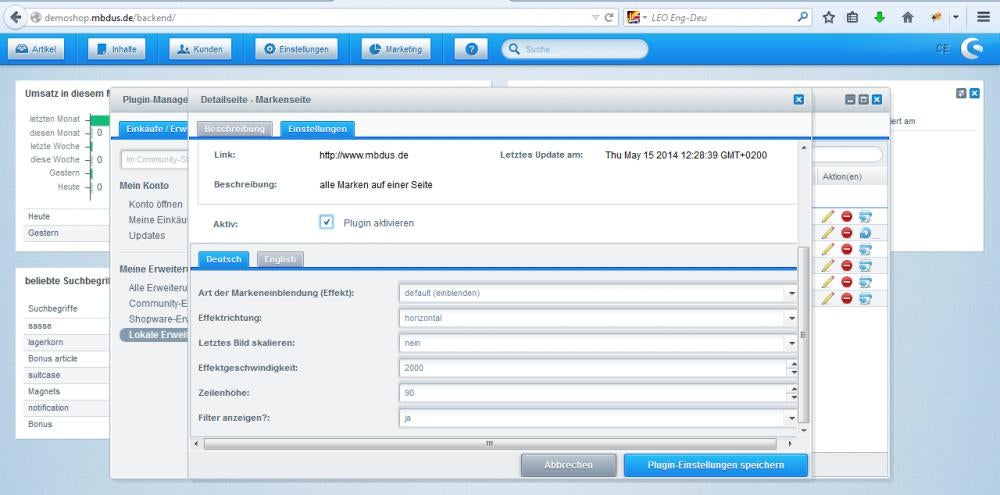Click the browser home icon
The height and width of the screenshot is (495, 1000).
[908, 18]
